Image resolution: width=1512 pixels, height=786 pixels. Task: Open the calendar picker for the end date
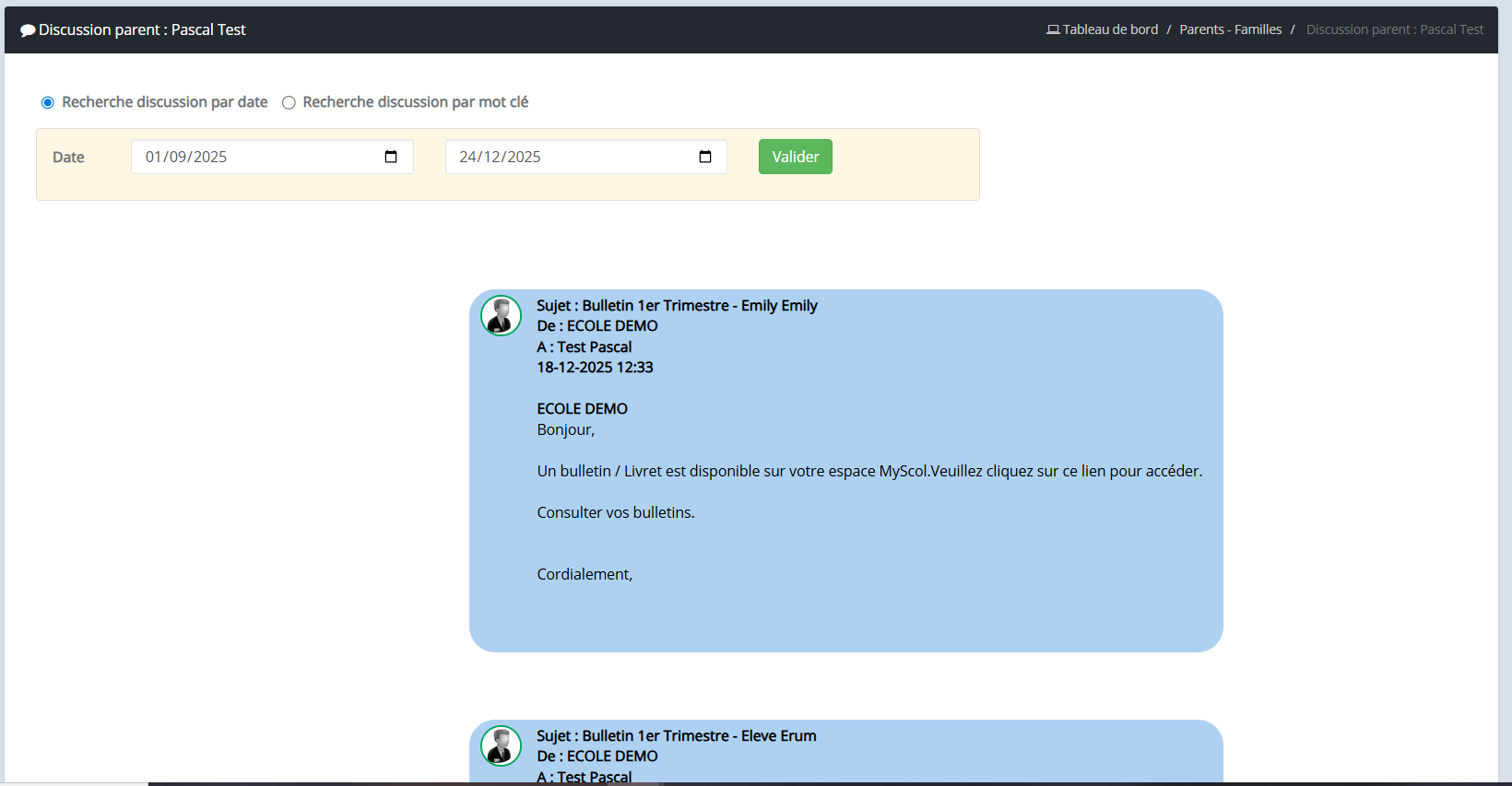705,157
